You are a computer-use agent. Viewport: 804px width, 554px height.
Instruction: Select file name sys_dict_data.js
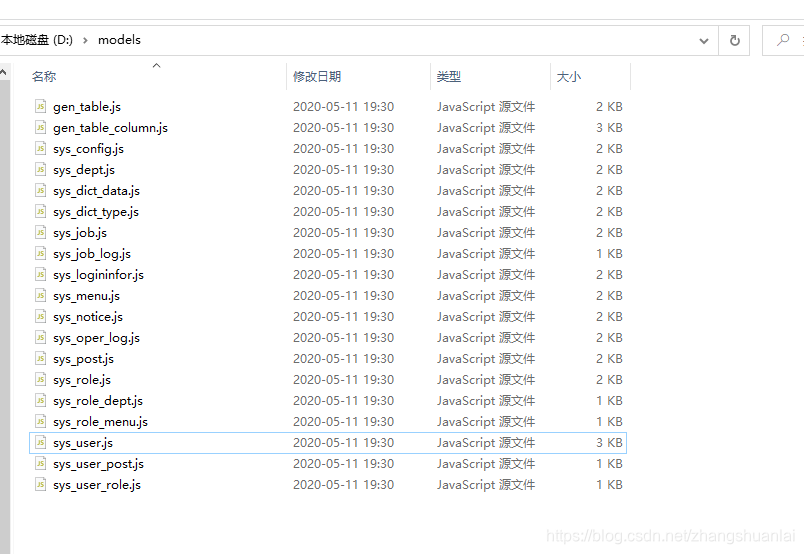pyautogui.click(x=96, y=191)
